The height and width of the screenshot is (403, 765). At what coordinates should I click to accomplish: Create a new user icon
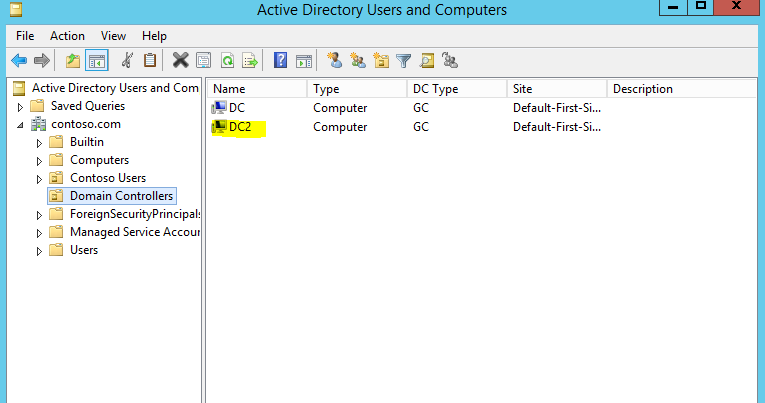(x=334, y=60)
